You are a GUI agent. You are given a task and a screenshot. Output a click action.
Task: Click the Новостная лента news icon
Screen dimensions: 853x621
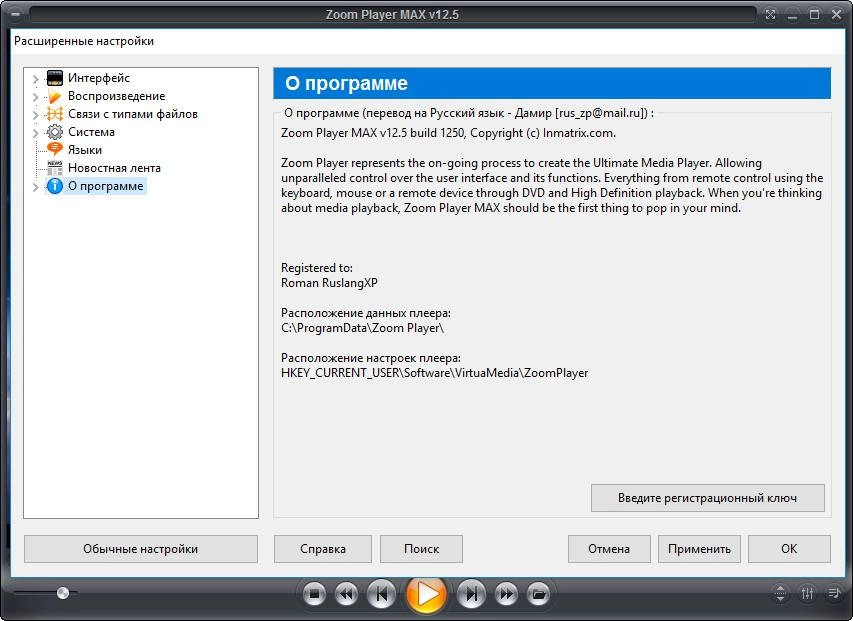[55, 167]
